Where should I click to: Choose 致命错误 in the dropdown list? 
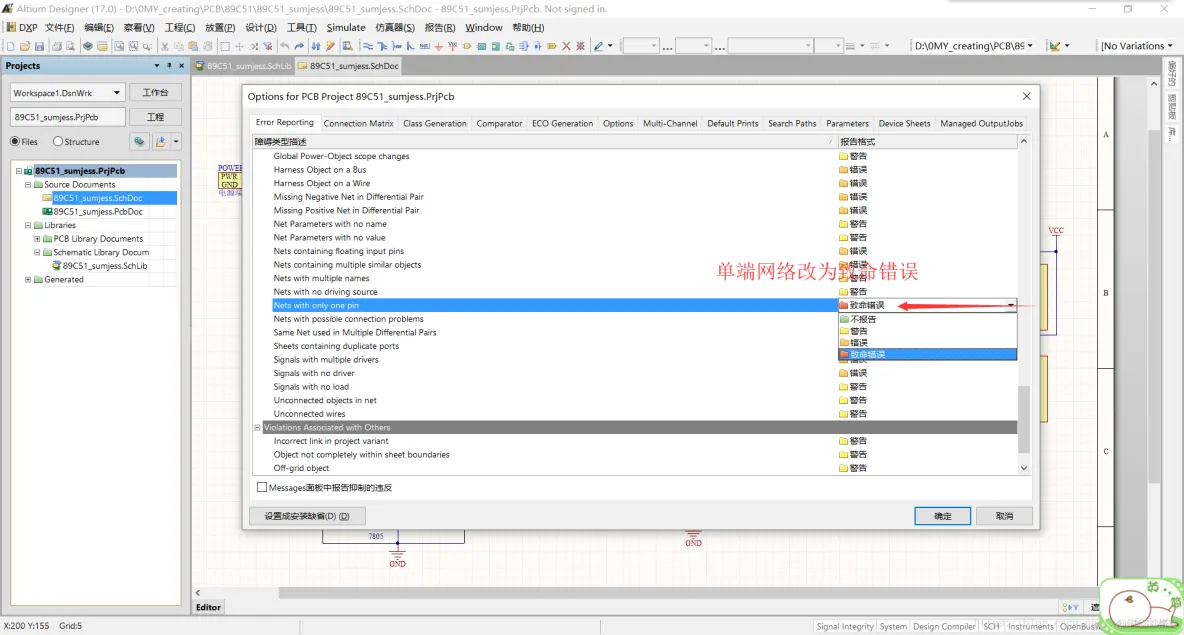pyautogui.click(x=927, y=354)
